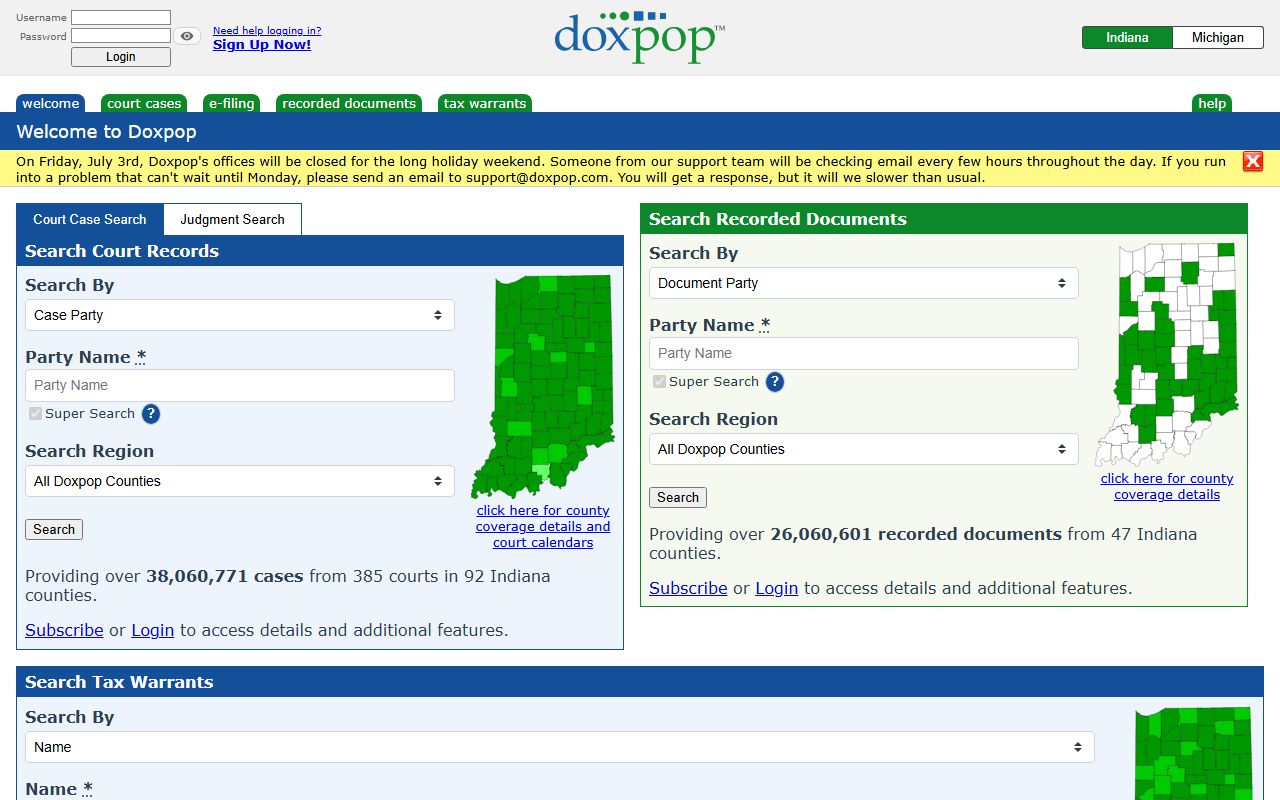This screenshot has height=800, width=1280.
Task: Switch state to Indiana
Action: point(1127,37)
